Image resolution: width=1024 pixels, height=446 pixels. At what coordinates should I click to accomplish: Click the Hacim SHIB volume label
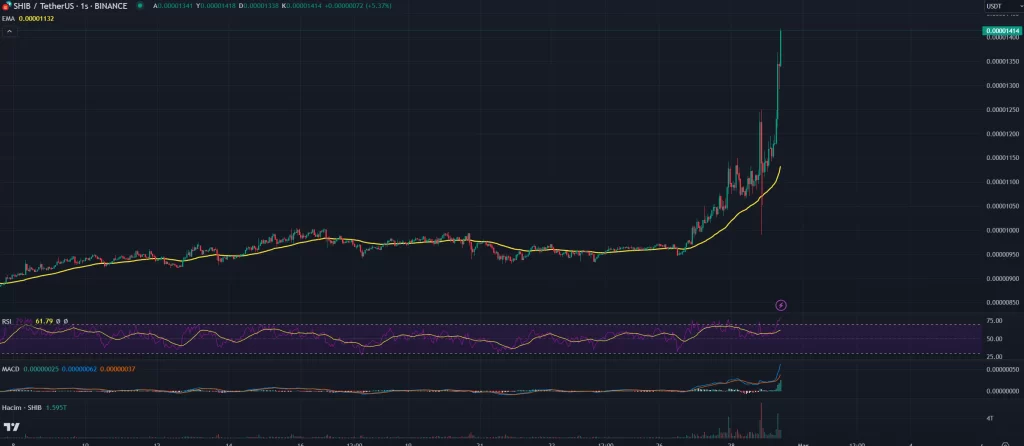(x=20, y=408)
